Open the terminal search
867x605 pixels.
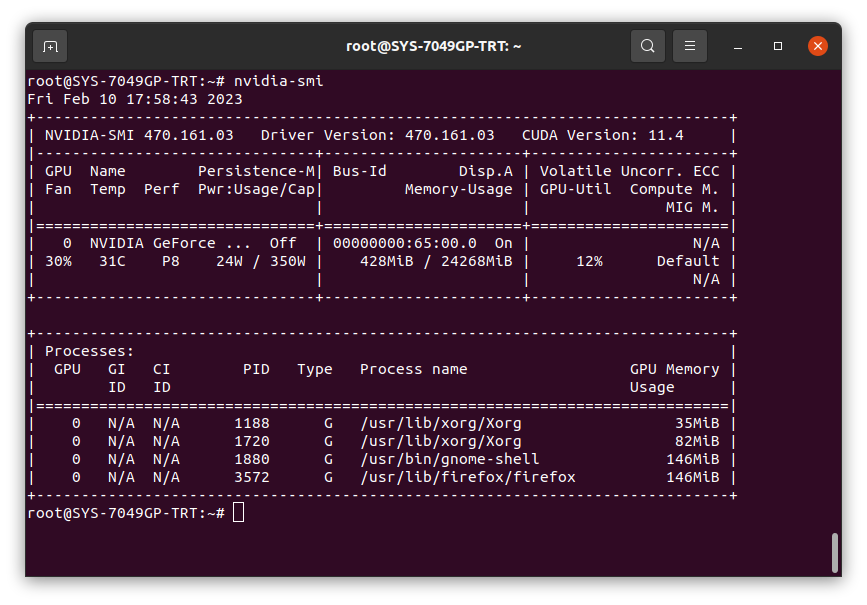[x=647, y=46]
